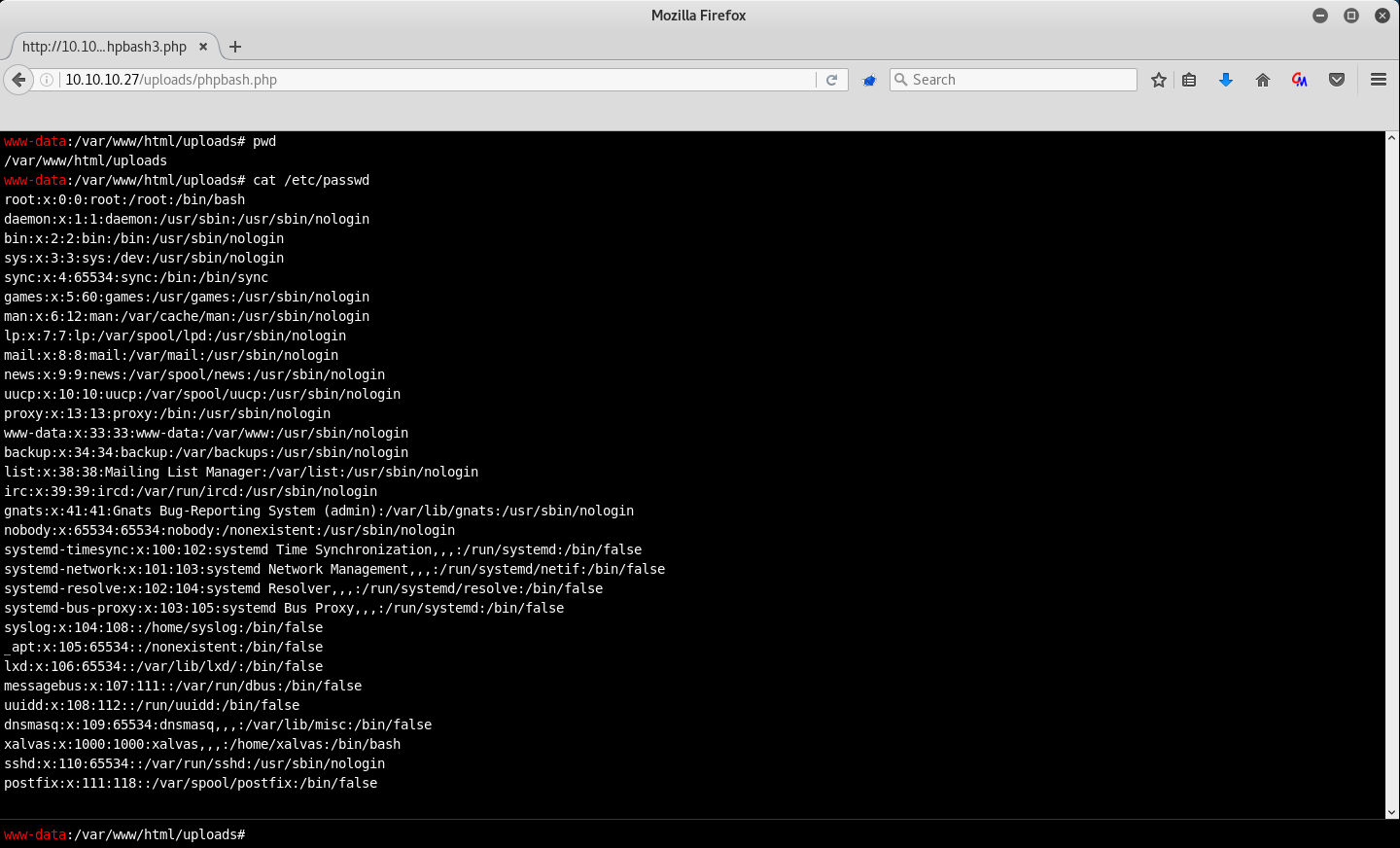Click the scrollbar down arrow
The width and height of the screenshot is (1400, 848).
click(x=1392, y=812)
